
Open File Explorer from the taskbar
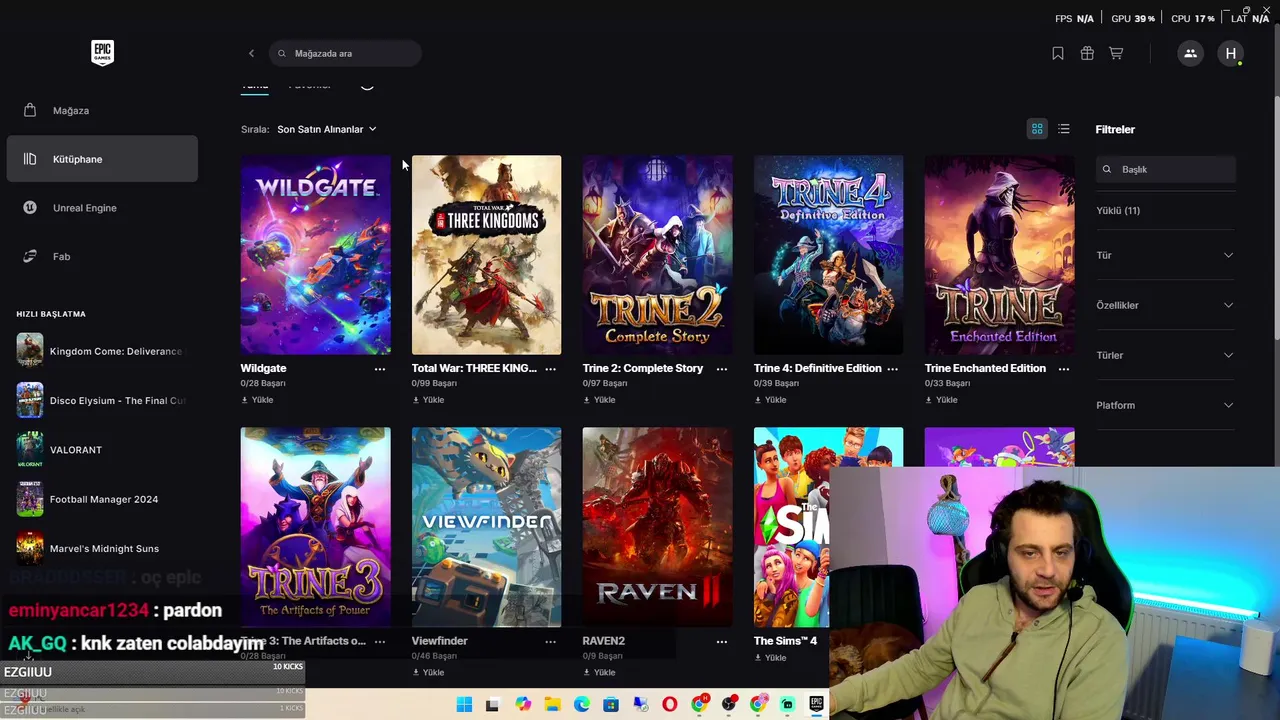[552, 705]
